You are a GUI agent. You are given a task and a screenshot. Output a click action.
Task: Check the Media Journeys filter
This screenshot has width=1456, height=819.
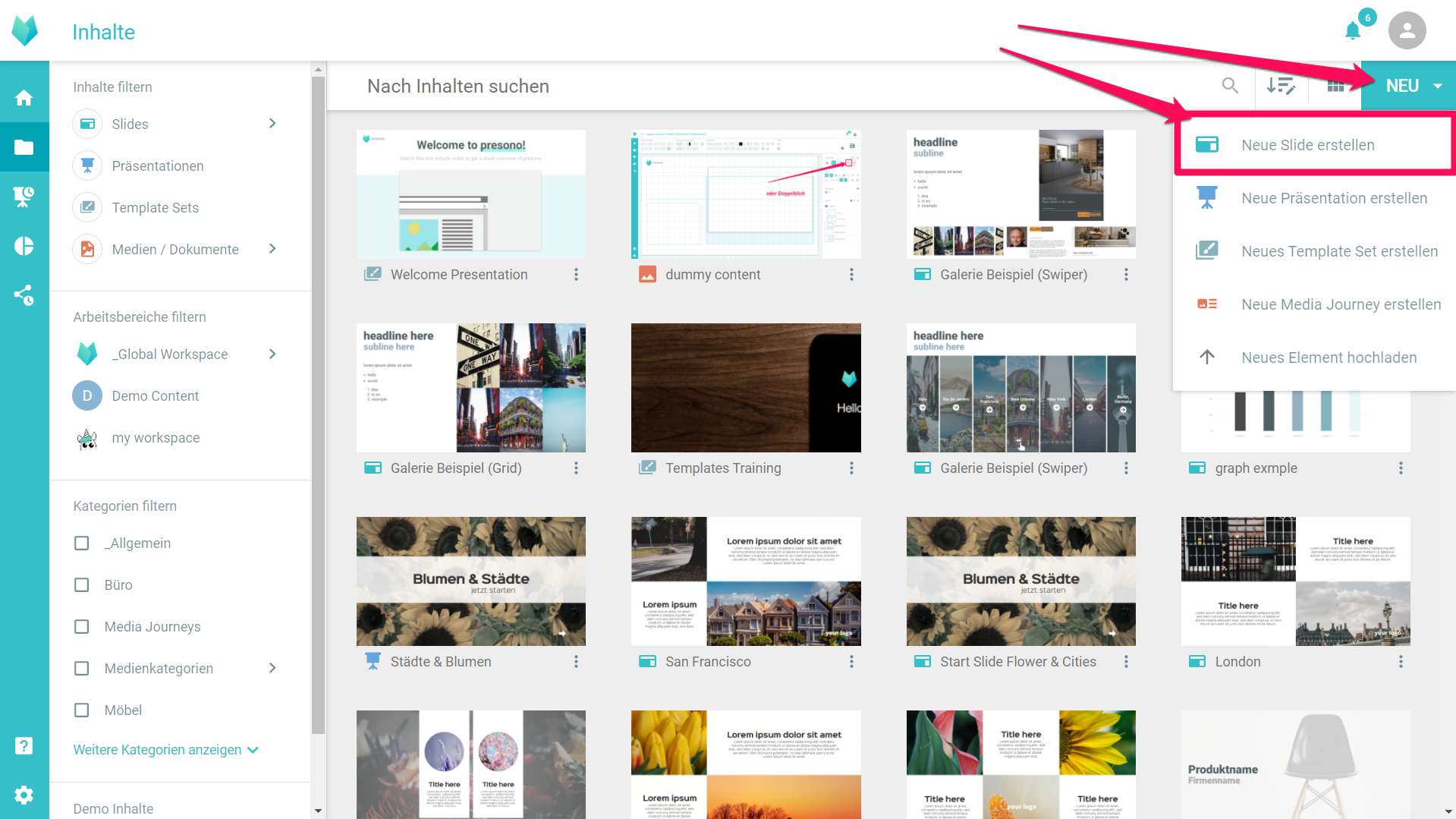click(81, 626)
